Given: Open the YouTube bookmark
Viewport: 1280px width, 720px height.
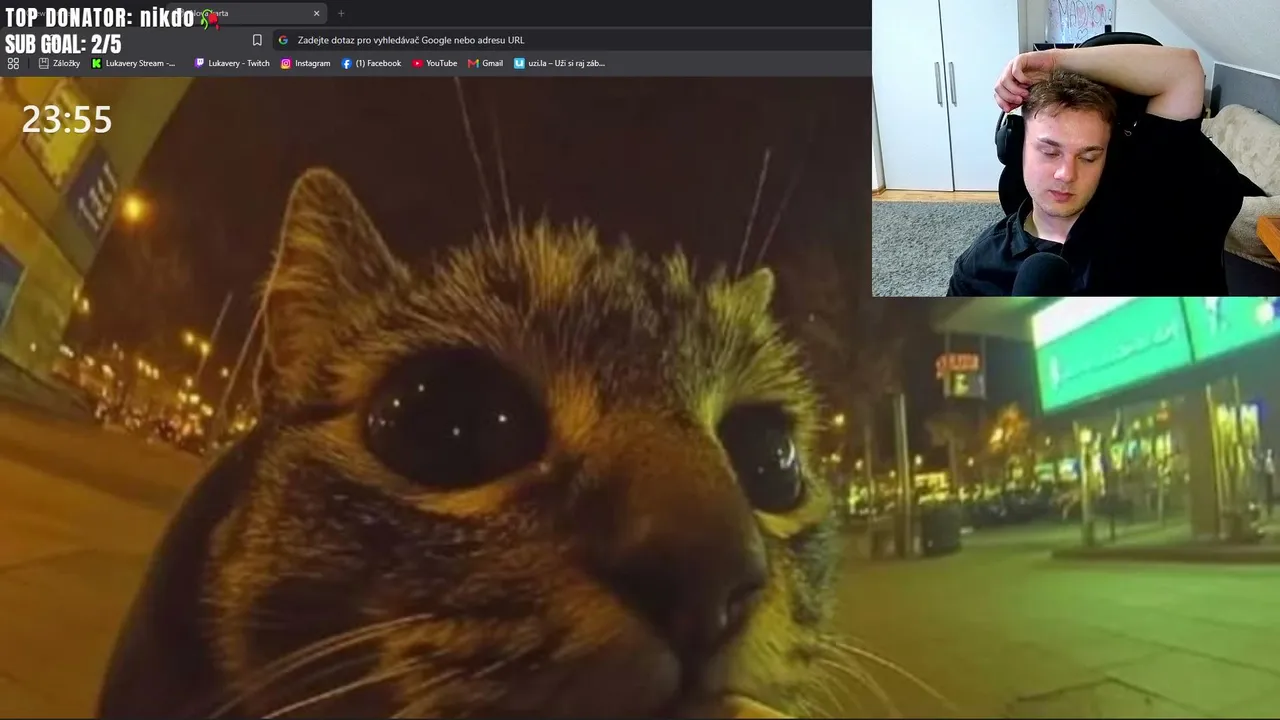Looking at the screenshot, I should [x=434, y=63].
